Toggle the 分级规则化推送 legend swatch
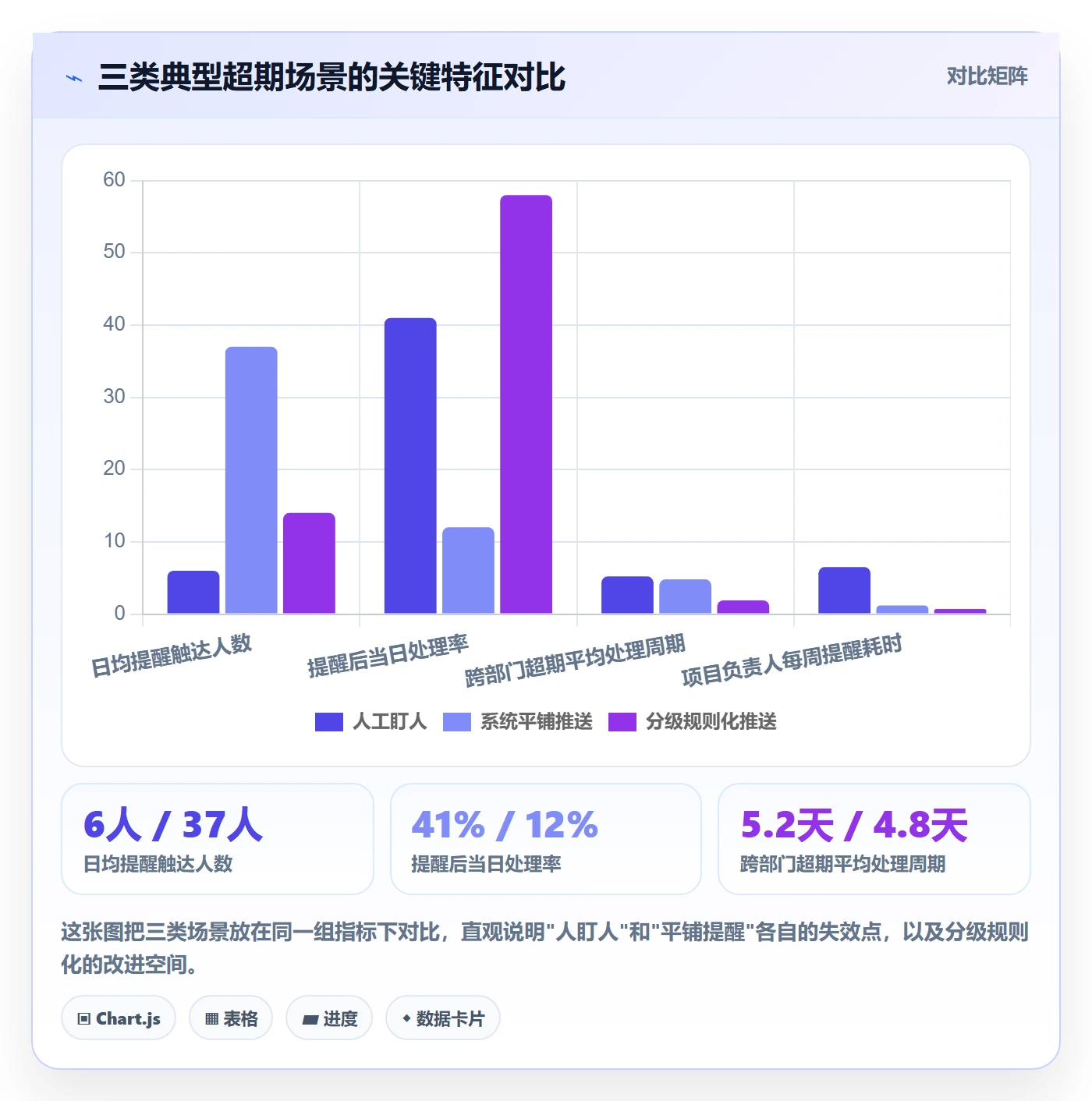The width and height of the screenshot is (1092, 1101). [x=622, y=722]
